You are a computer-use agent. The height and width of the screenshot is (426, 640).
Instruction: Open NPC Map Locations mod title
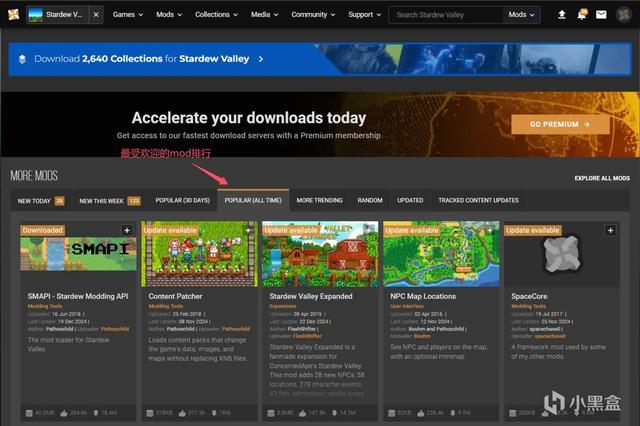[x=423, y=296]
